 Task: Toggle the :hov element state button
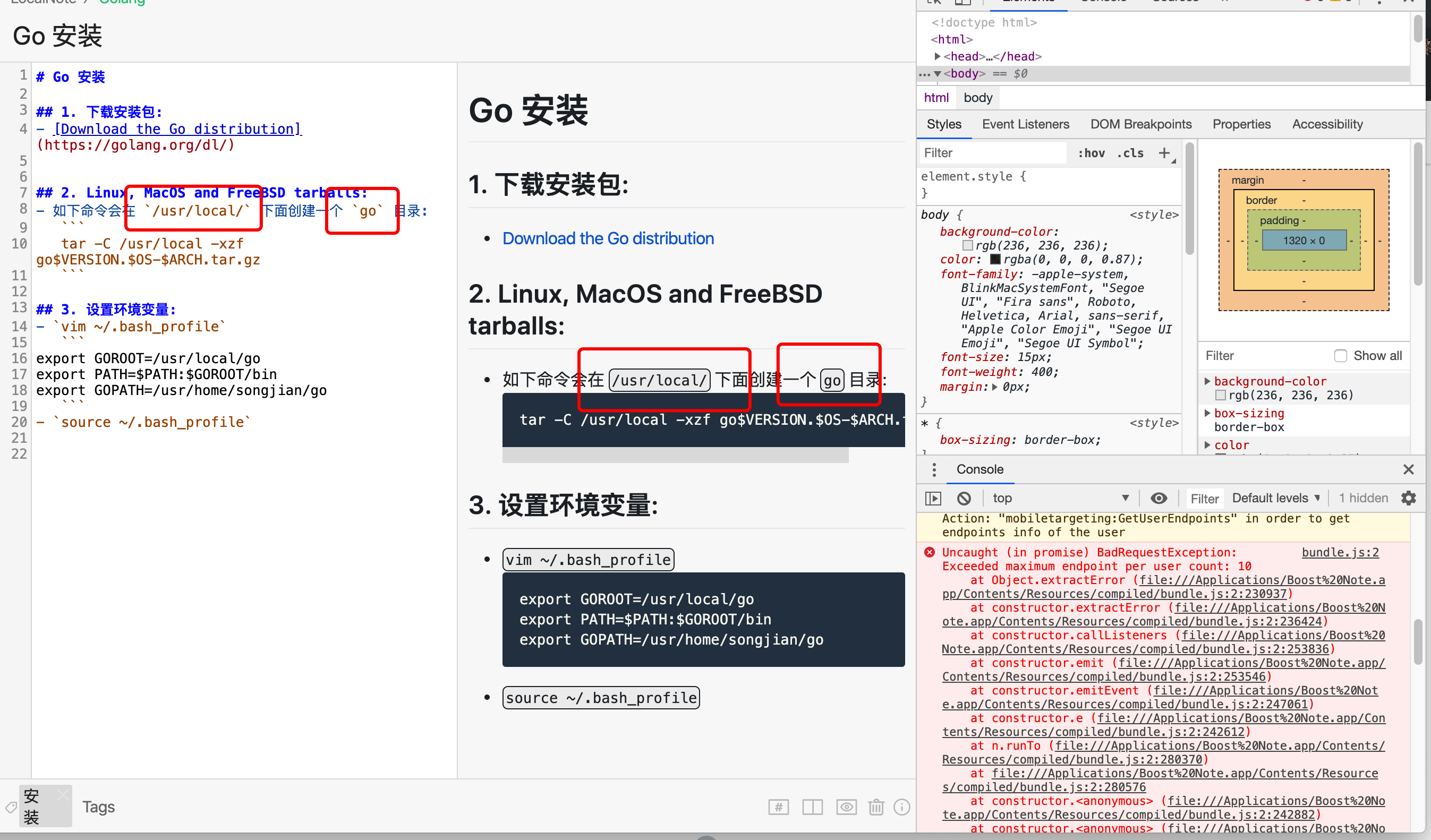[x=1091, y=153]
